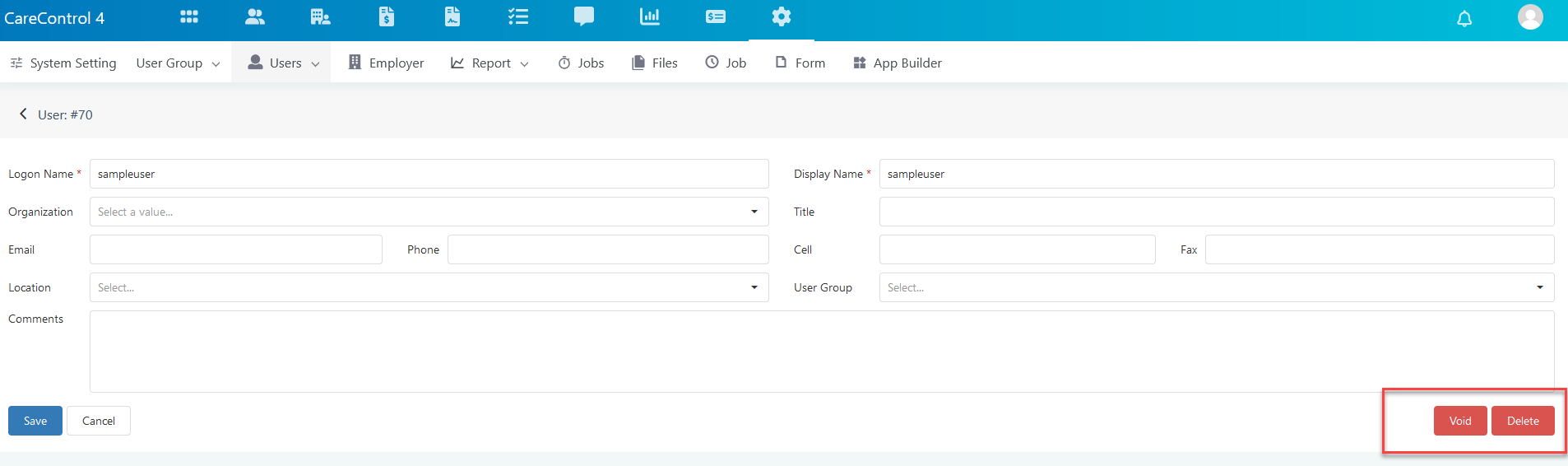This screenshot has width=1568, height=466.
Task: Focus the Comments text area
Action: coord(822,352)
